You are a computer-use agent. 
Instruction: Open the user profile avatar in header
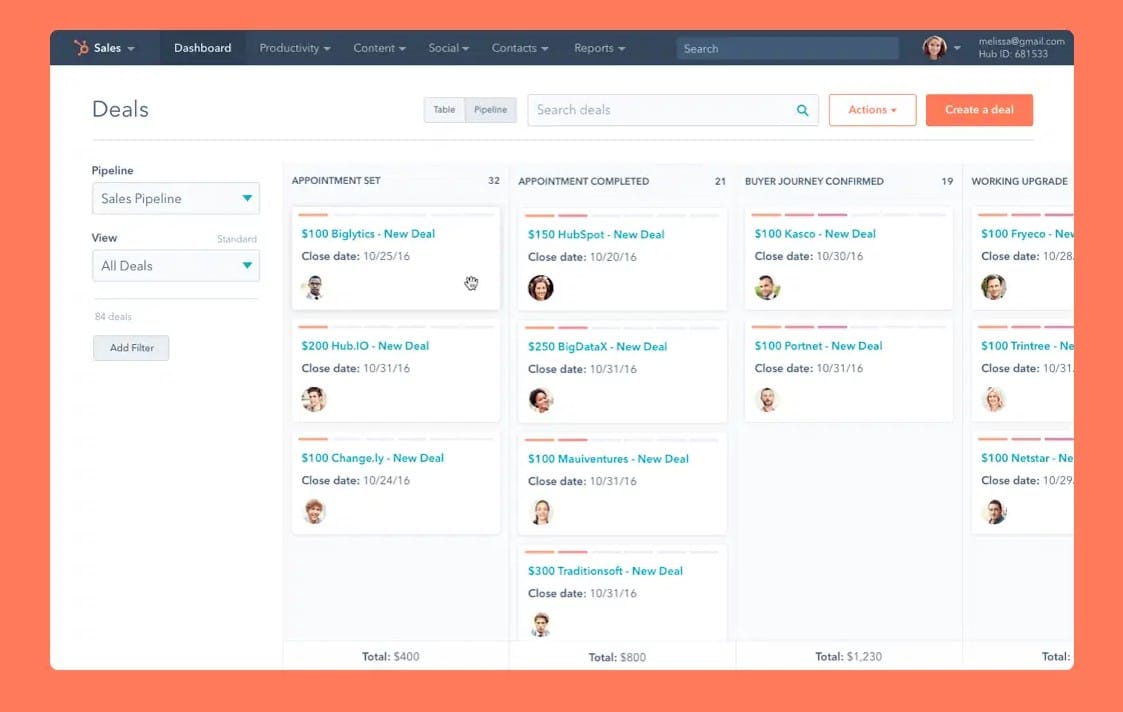tap(934, 48)
